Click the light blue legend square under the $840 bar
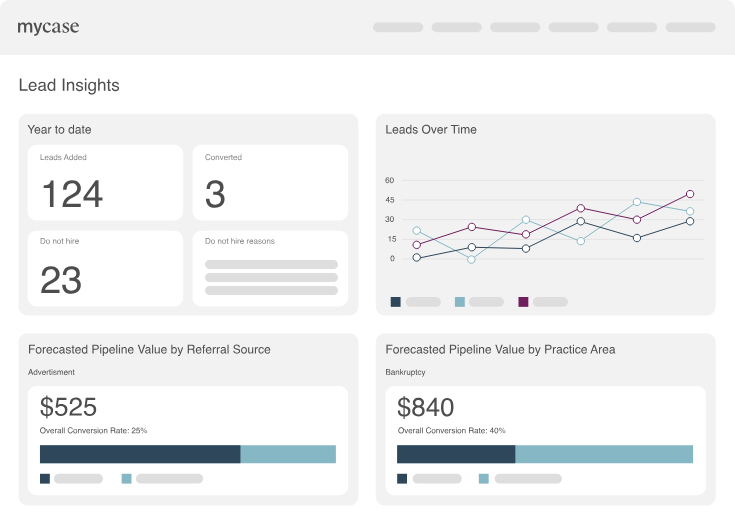The height and width of the screenshot is (525, 735). (x=484, y=479)
